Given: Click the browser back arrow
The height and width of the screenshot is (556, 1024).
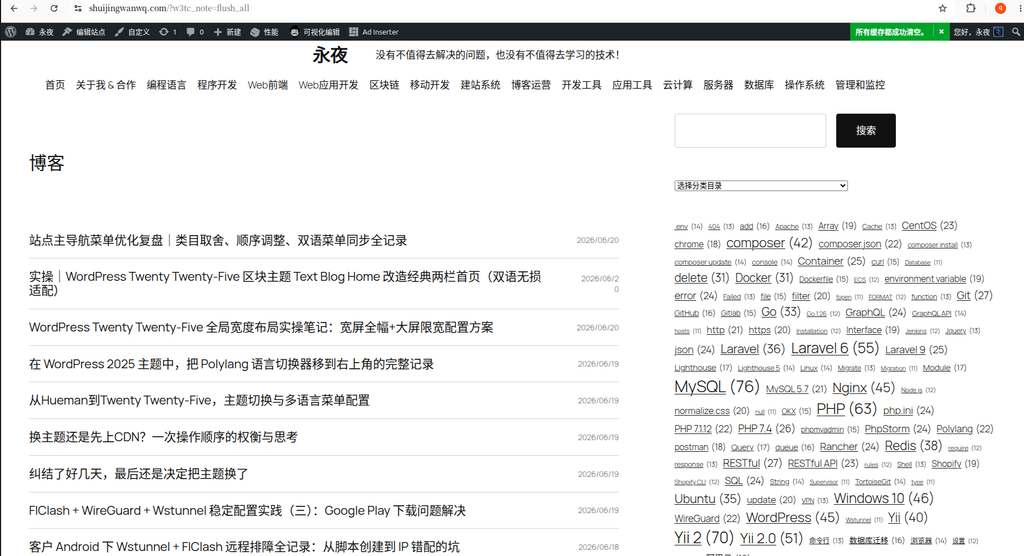Looking at the screenshot, I should click(x=14, y=8).
